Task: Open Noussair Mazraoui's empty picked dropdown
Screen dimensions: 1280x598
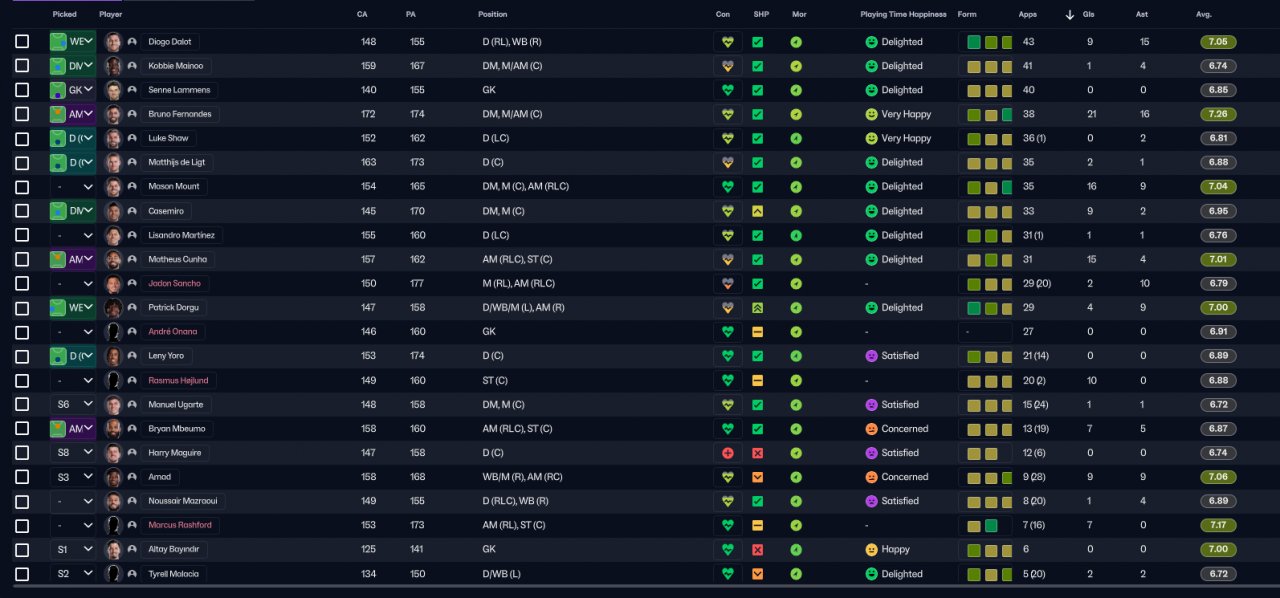Action: click(73, 501)
